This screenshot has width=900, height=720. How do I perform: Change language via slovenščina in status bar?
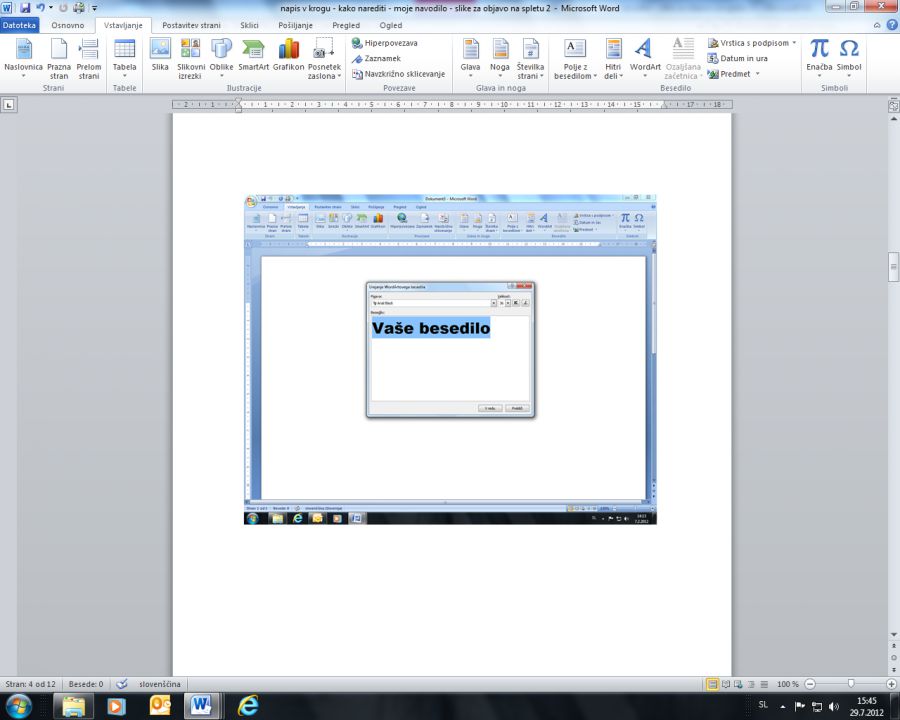pyautogui.click(x=160, y=684)
